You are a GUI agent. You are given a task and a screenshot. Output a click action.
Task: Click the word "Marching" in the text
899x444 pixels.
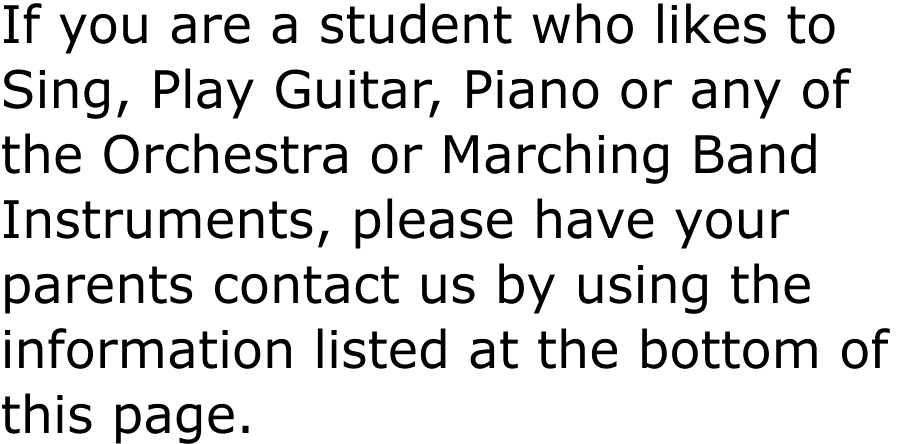tap(556, 159)
